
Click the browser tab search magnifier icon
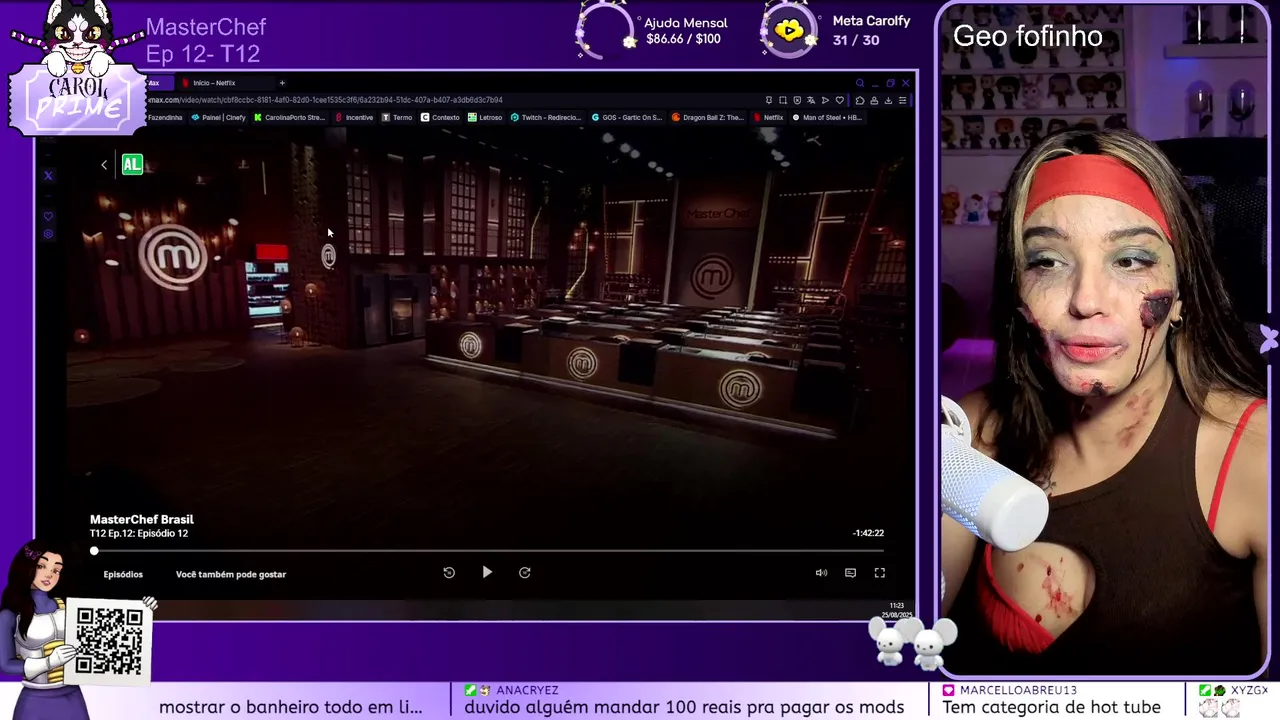click(860, 83)
